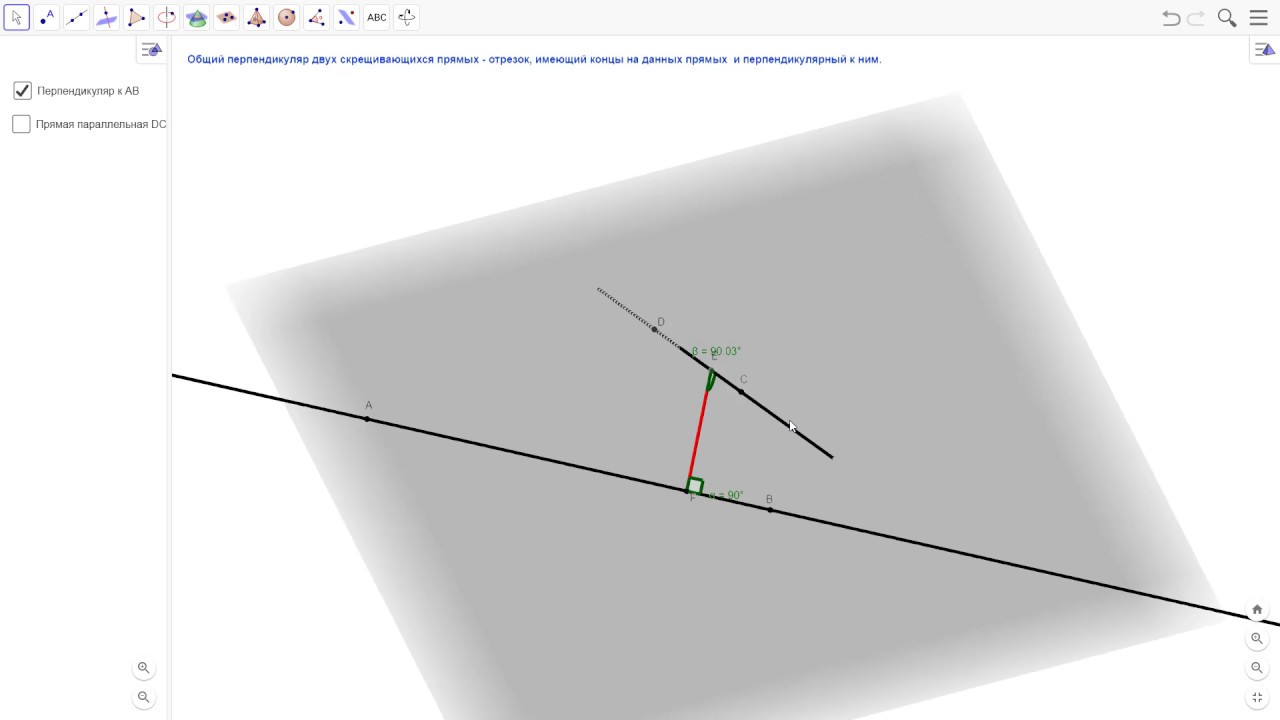
Task: Select the Plane through three points tool
Action: pos(227,17)
